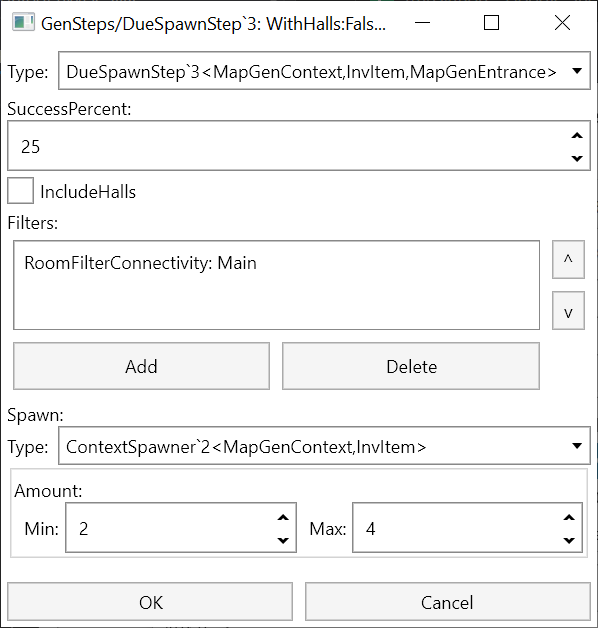Decrease SuccessPercent with down arrow

(x=577, y=158)
